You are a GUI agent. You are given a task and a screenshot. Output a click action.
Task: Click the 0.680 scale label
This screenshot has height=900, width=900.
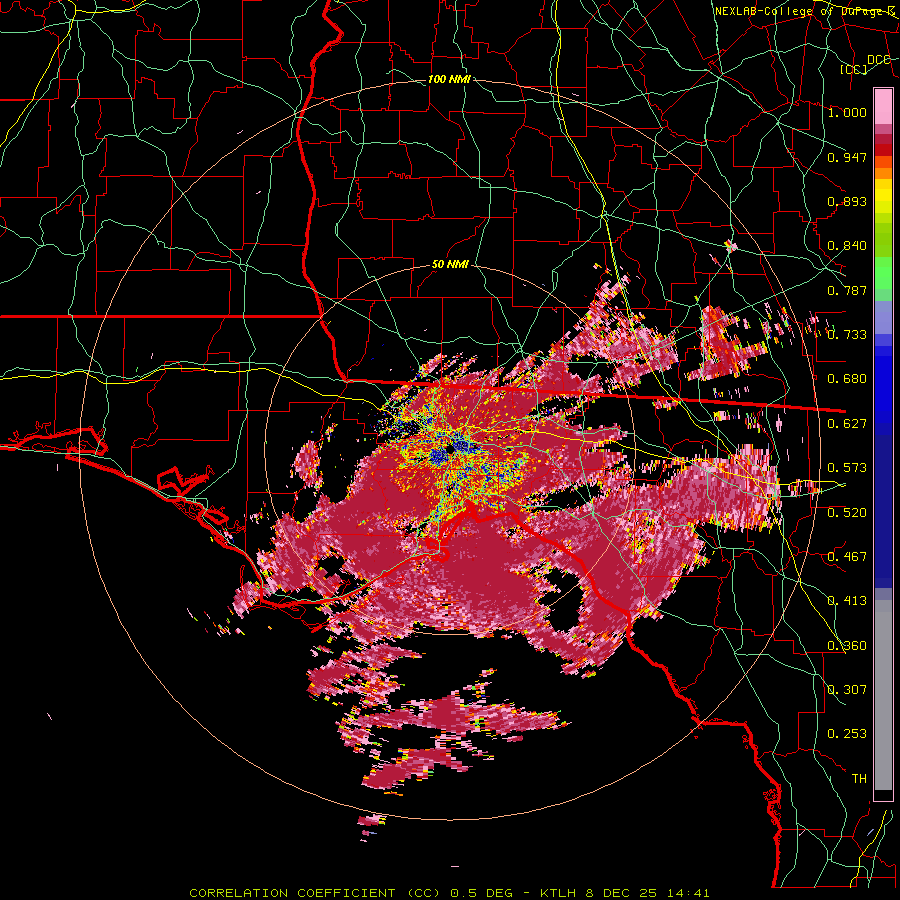[x=847, y=379]
